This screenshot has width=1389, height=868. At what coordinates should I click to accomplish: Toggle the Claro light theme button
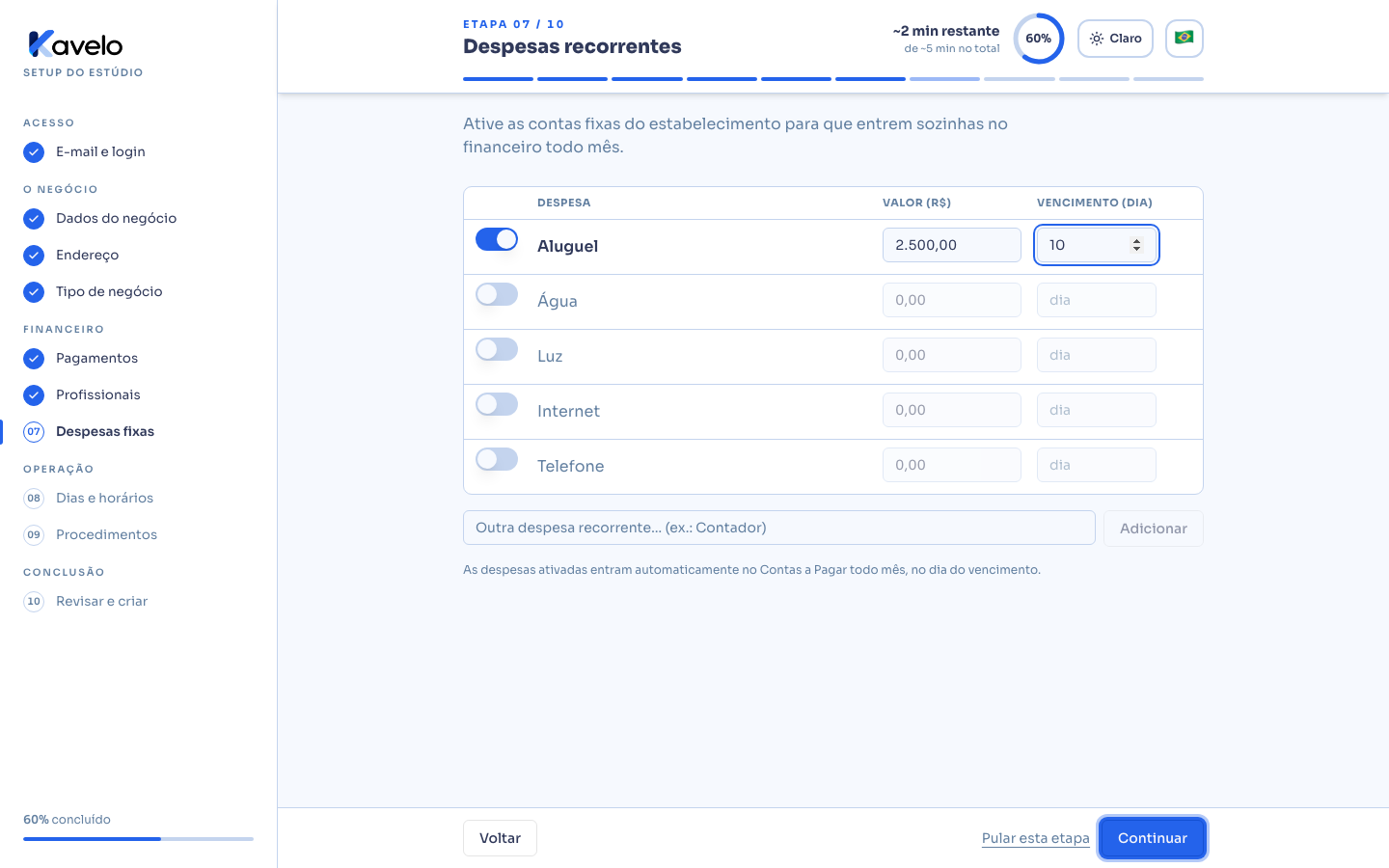1115,39
